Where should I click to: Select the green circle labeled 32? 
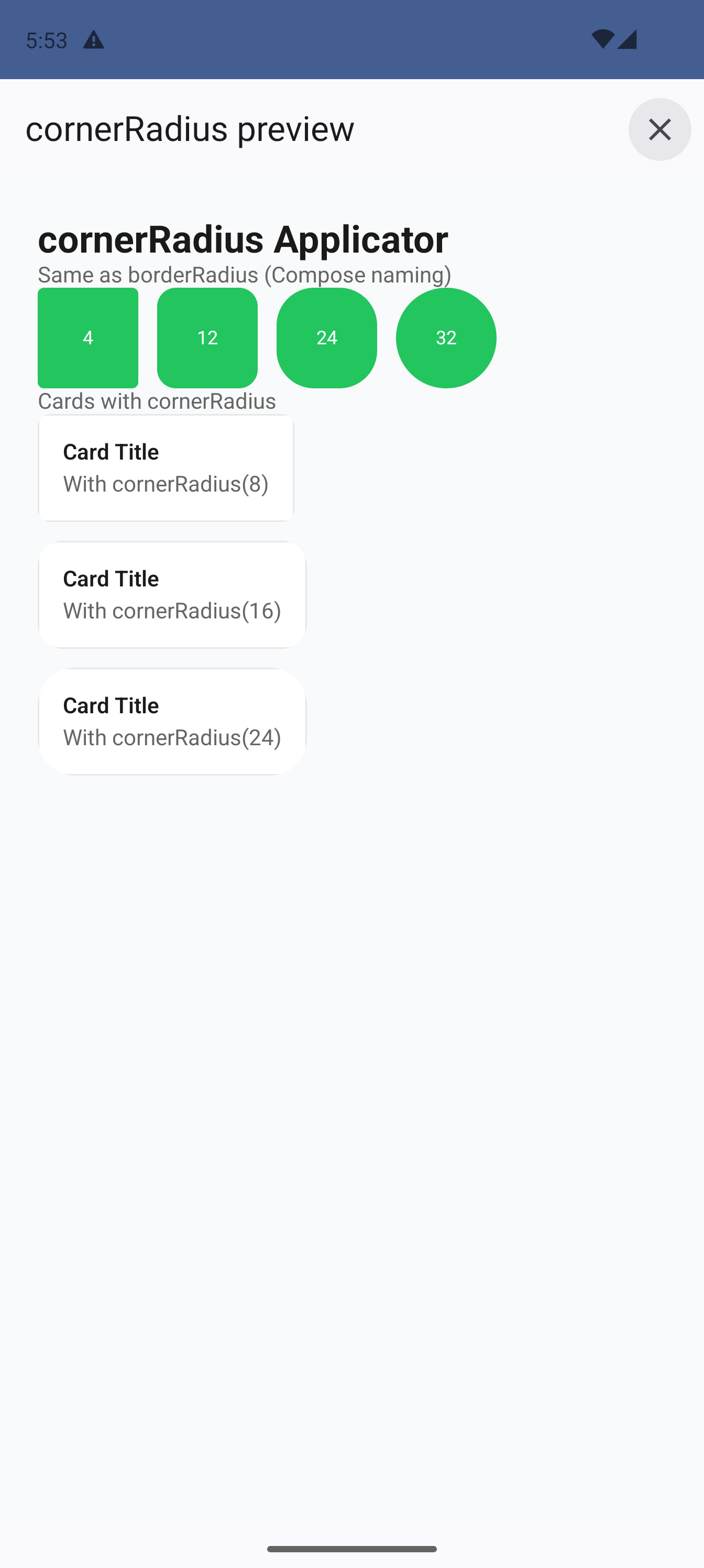(x=445, y=338)
